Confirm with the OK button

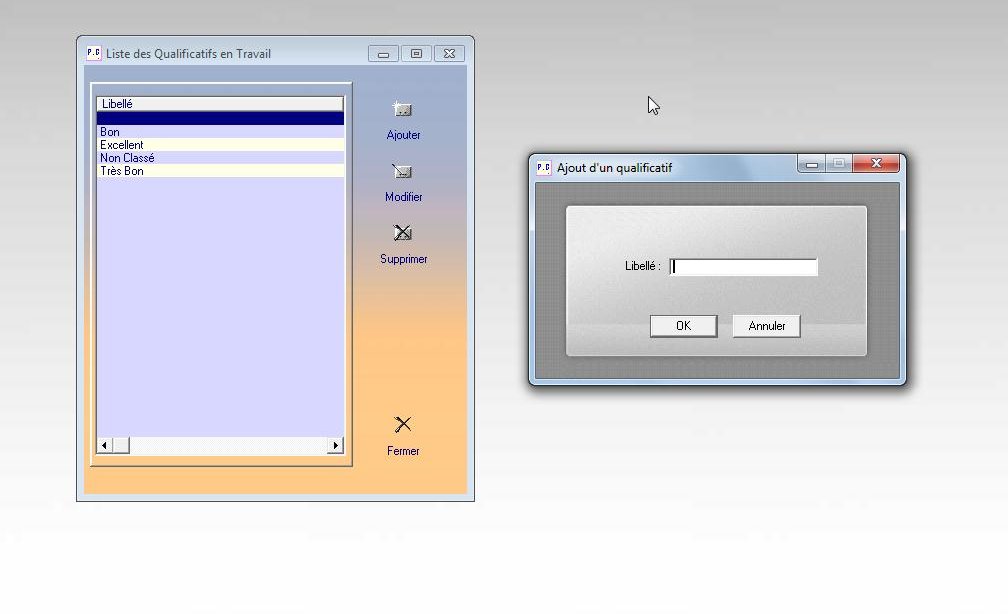(x=683, y=326)
